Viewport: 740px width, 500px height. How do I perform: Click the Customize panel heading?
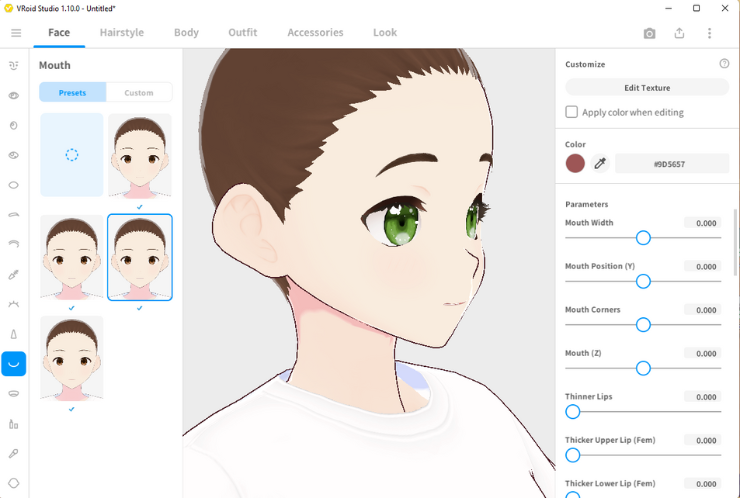pyautogui.click(x=585, y=64)
